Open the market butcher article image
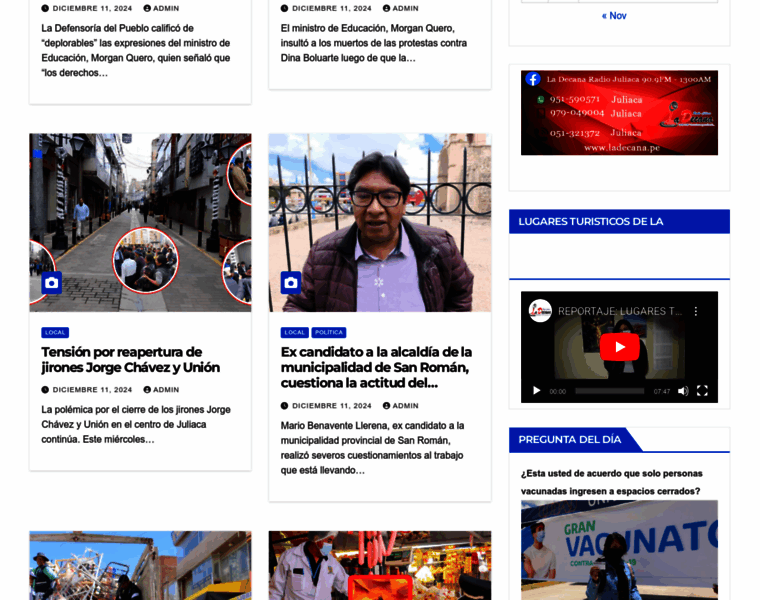Screen dimensions: 760x600 point(380,566)
